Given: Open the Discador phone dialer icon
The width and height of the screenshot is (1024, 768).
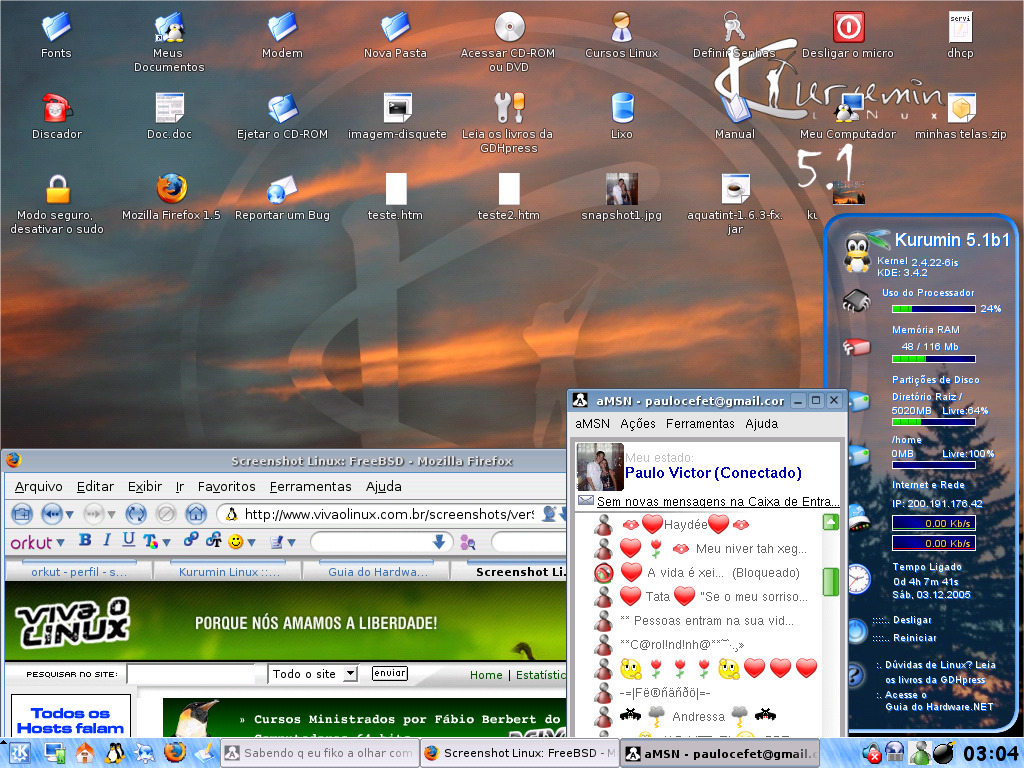Looking at the screenshot, I should click(57, 108).
